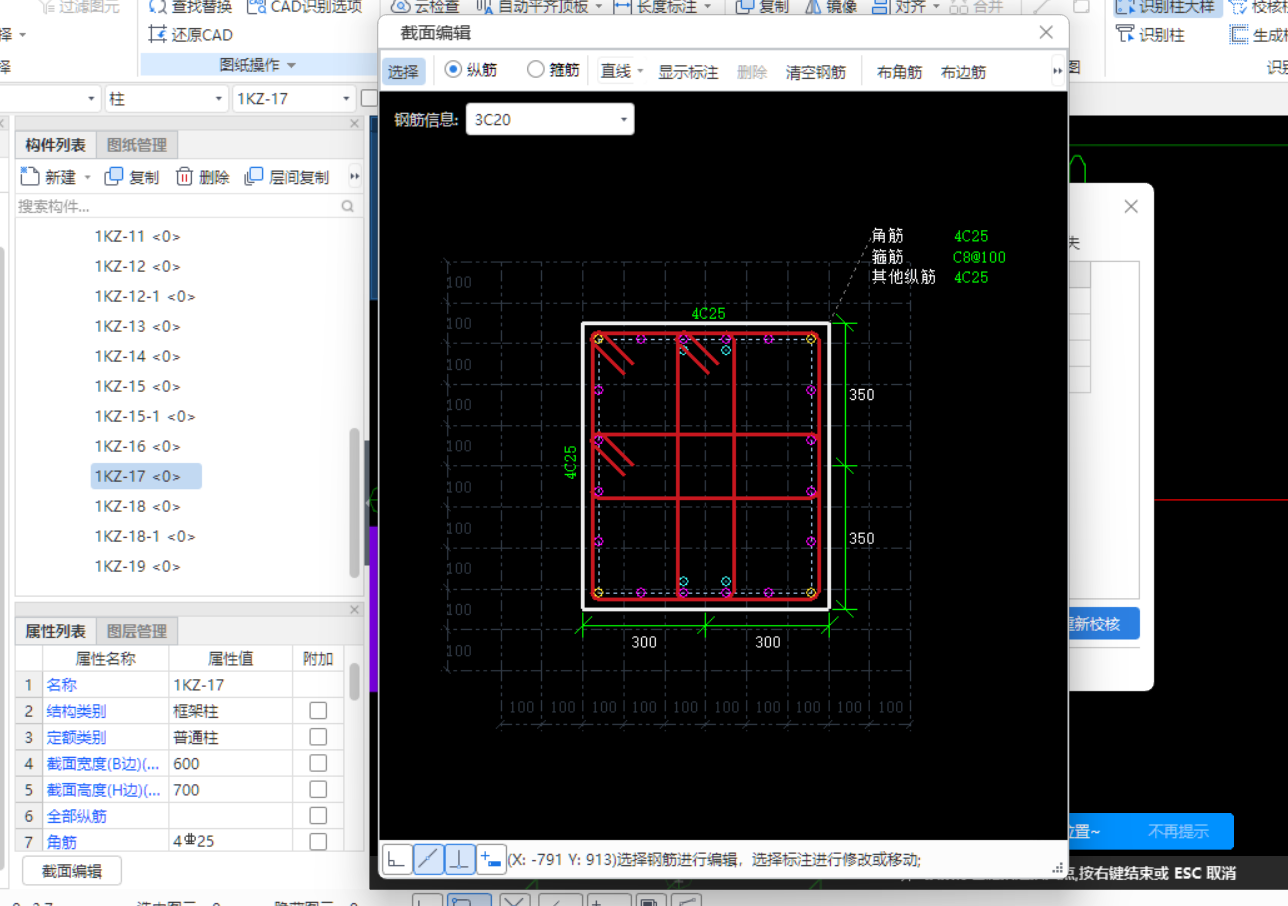Expand the section editor toolbar overflow
The height and width of the screenshot is (906, 1288).
[1057, 71]
